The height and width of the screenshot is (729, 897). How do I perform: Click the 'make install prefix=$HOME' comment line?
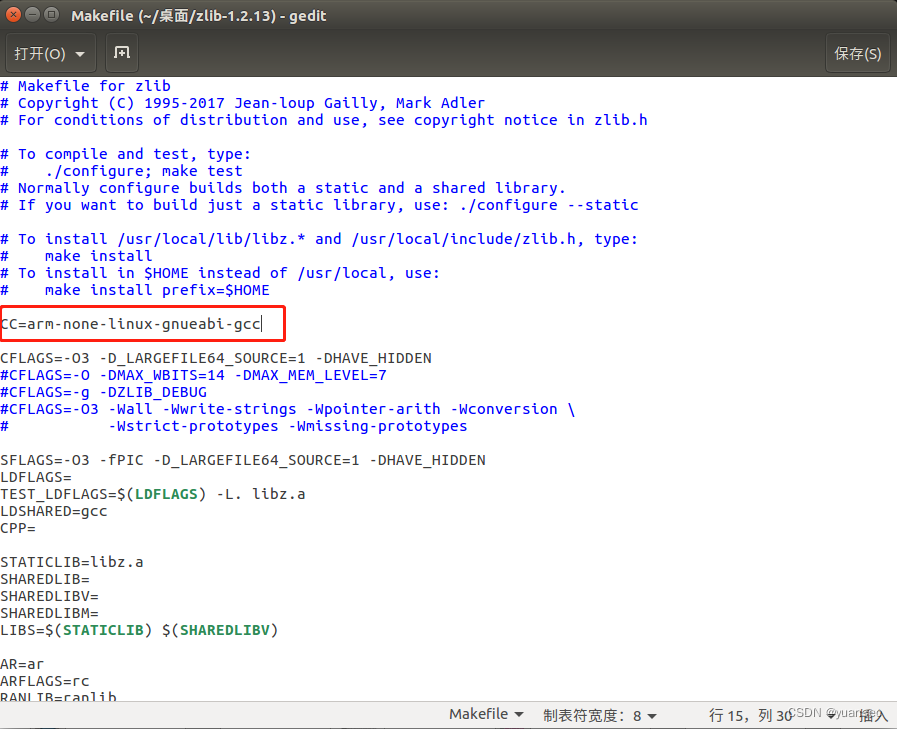point(135,290)
